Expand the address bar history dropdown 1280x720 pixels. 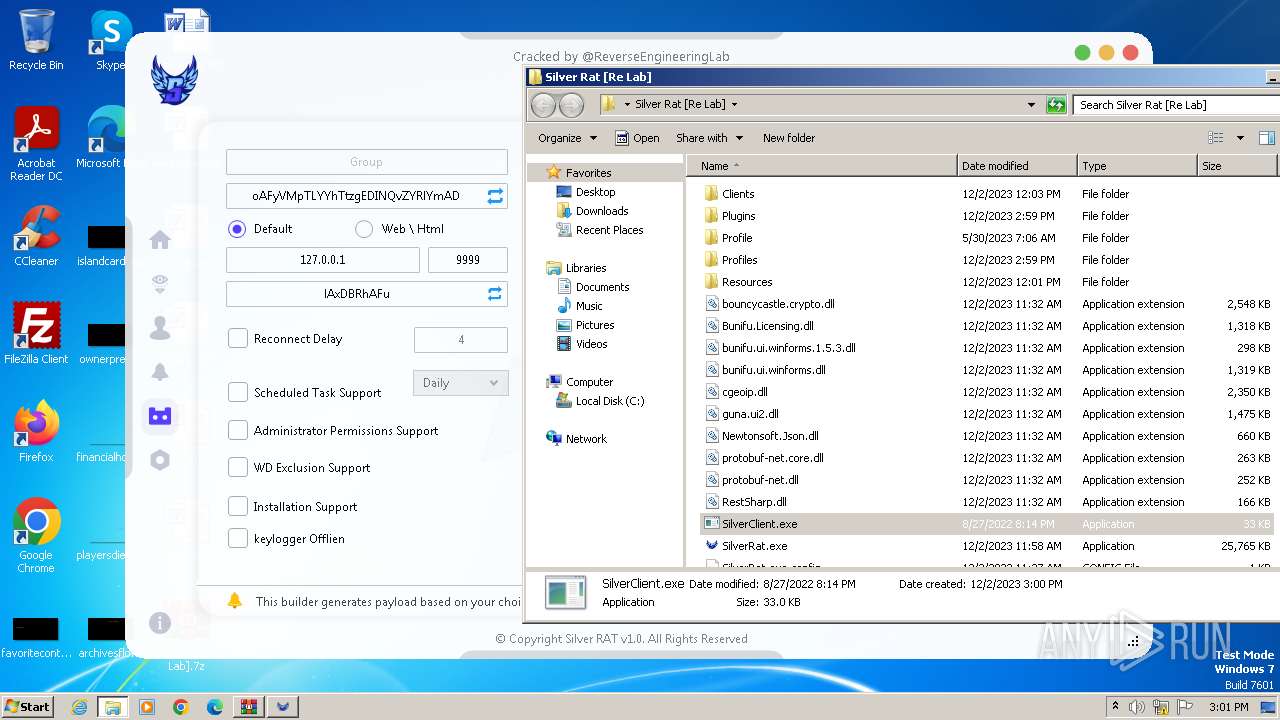tap(1031, 104)
